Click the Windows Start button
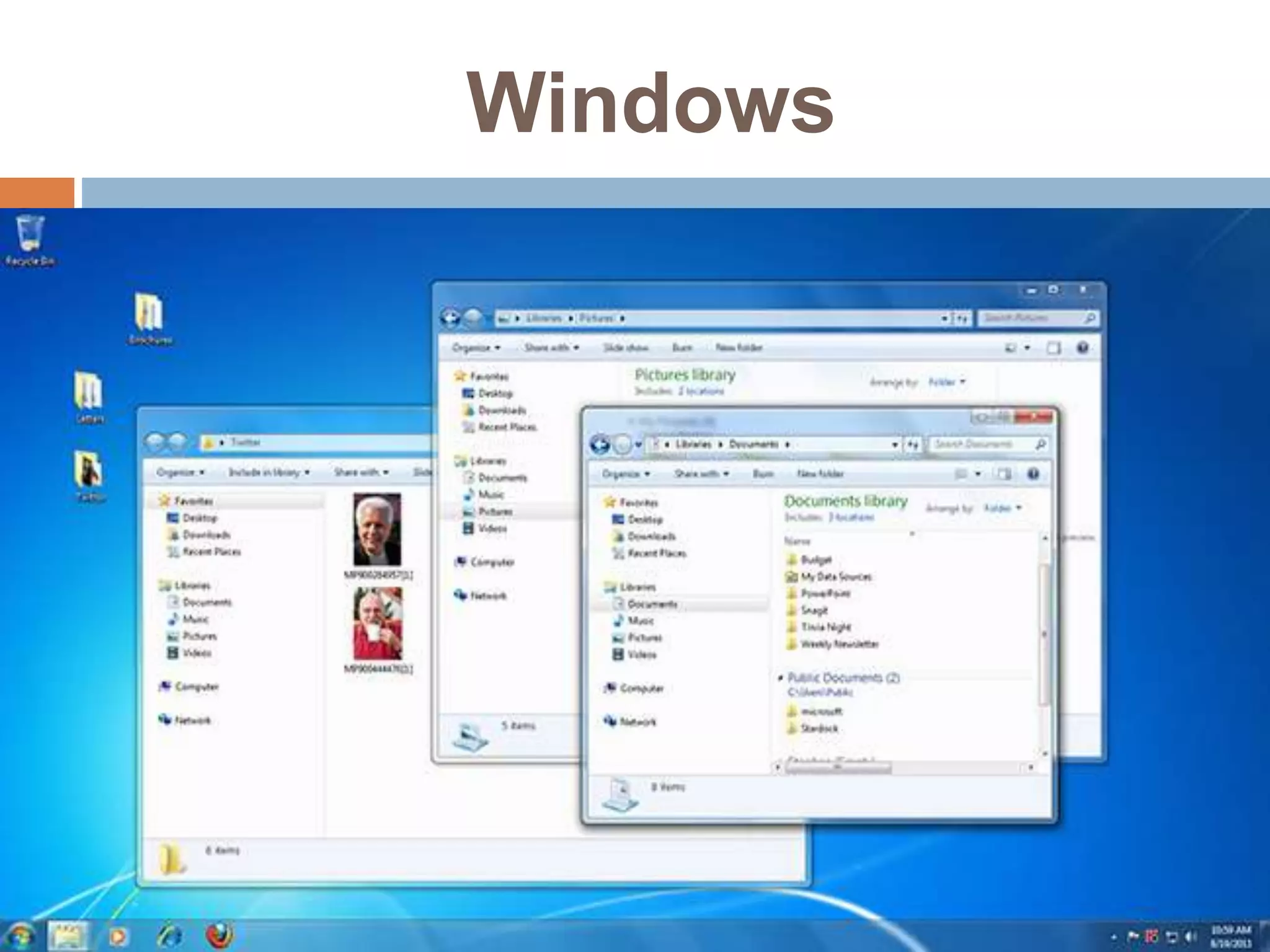Viewport: 1270px width, 952px height. (20, 936)
